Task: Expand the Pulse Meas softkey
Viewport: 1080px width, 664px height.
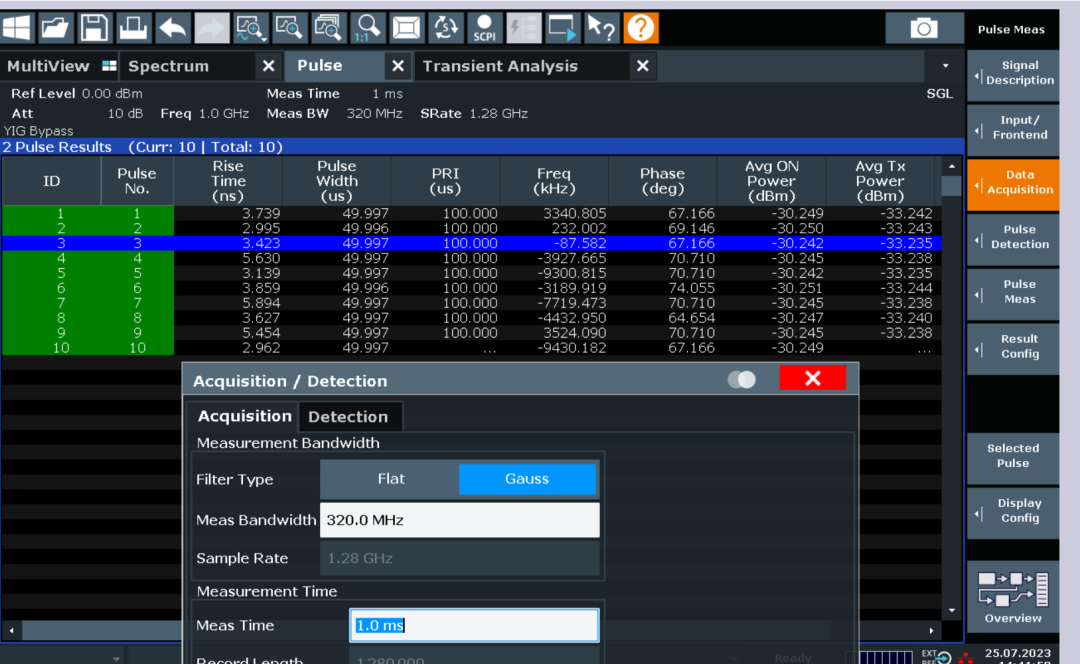Action: tap(1012, 292)
